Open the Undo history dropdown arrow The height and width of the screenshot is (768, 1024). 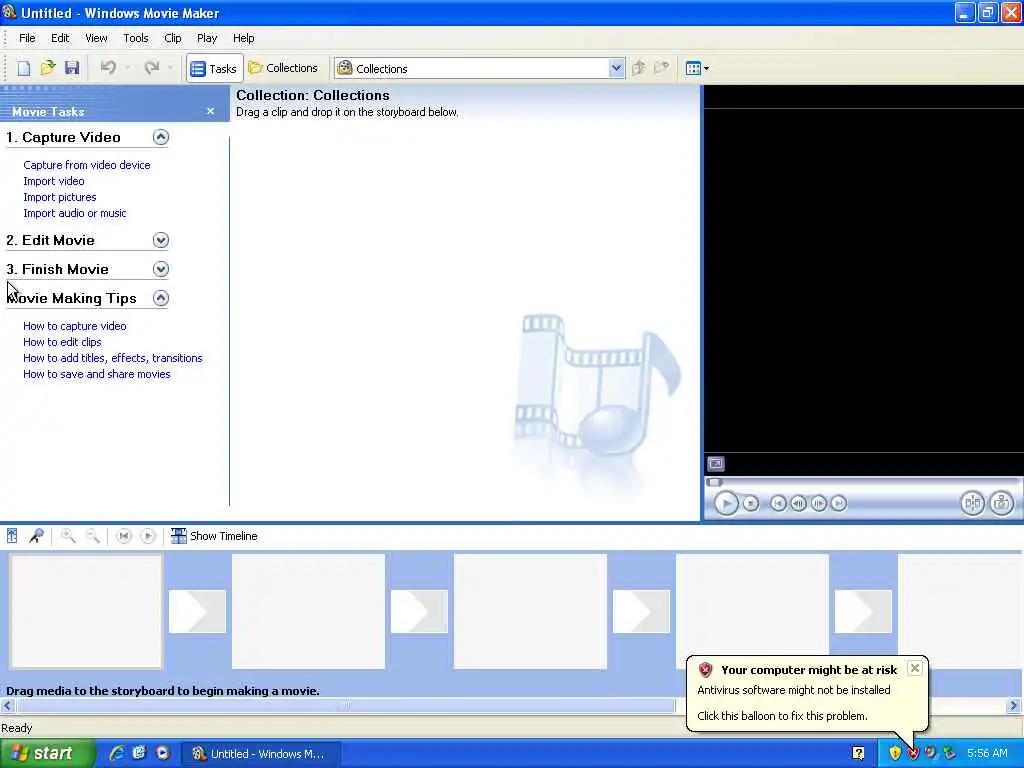click(x=128, y=68)
